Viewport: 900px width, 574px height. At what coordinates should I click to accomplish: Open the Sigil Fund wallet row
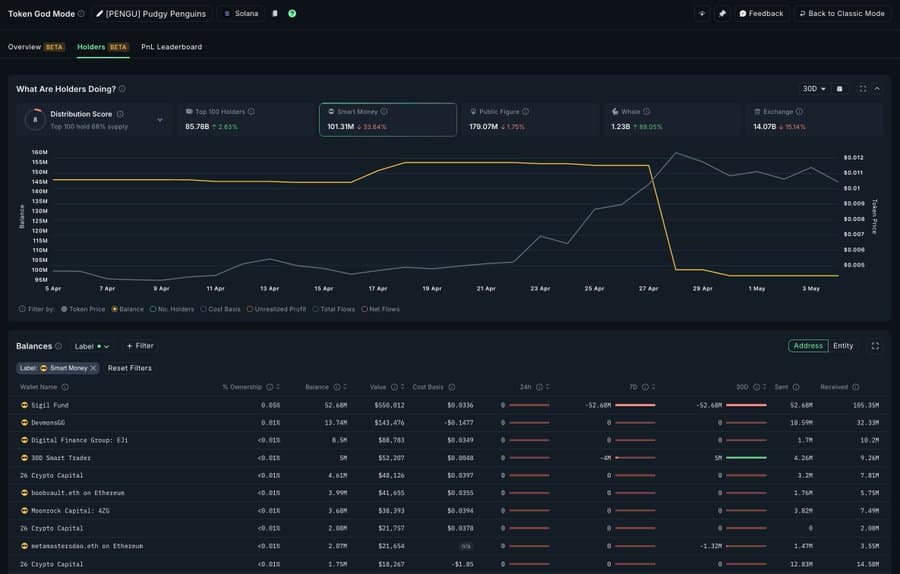pos(449,405)
